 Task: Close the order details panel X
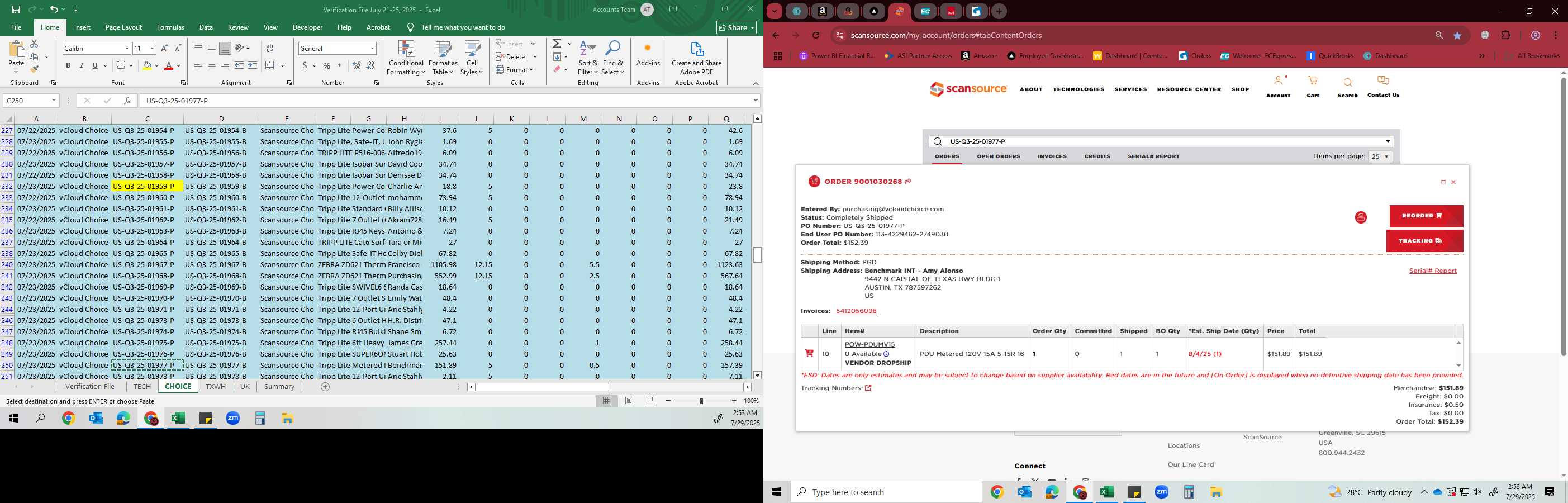(1453, 183)
